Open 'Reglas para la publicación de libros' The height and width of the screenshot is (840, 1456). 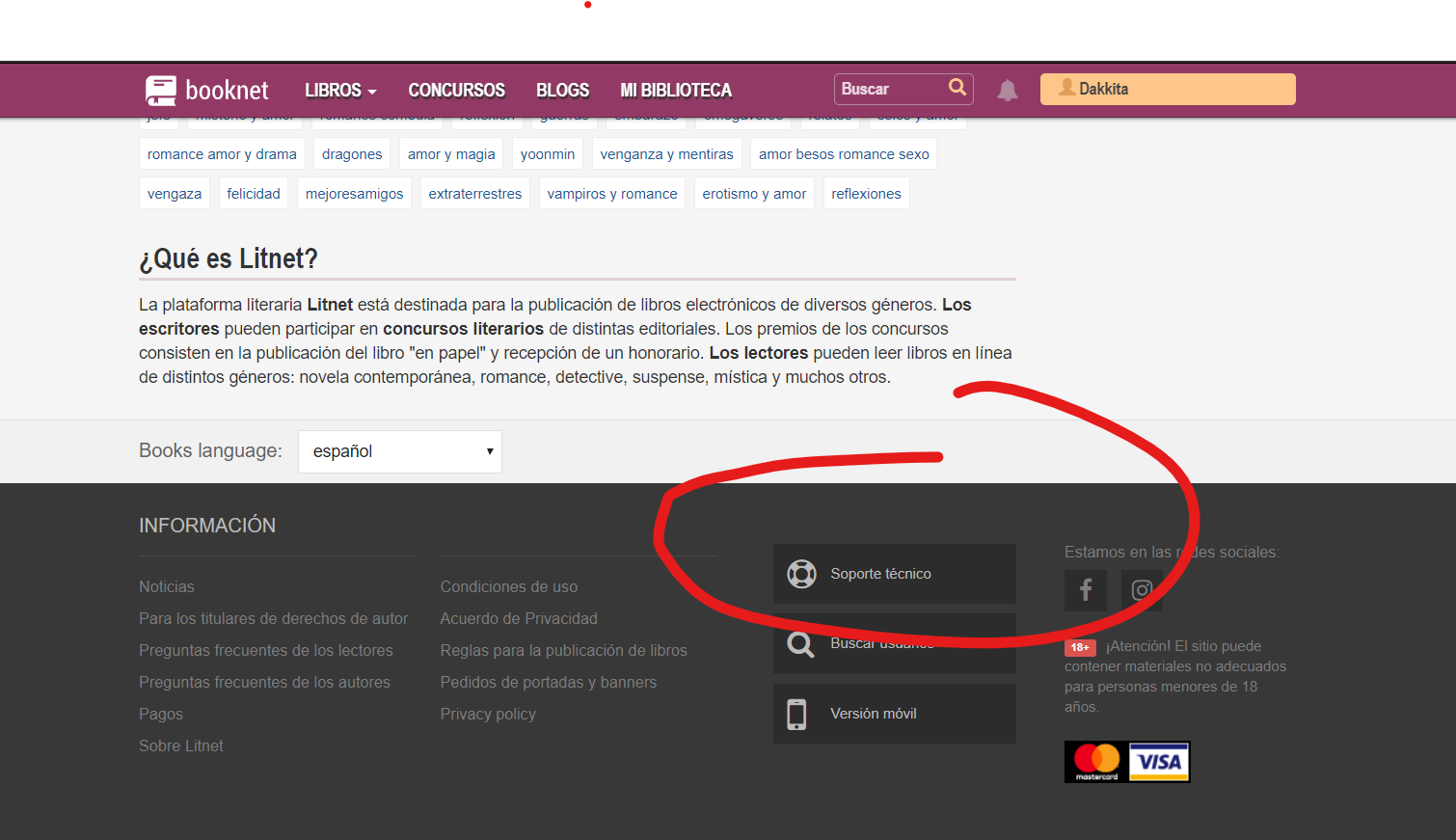coord(564,650)
